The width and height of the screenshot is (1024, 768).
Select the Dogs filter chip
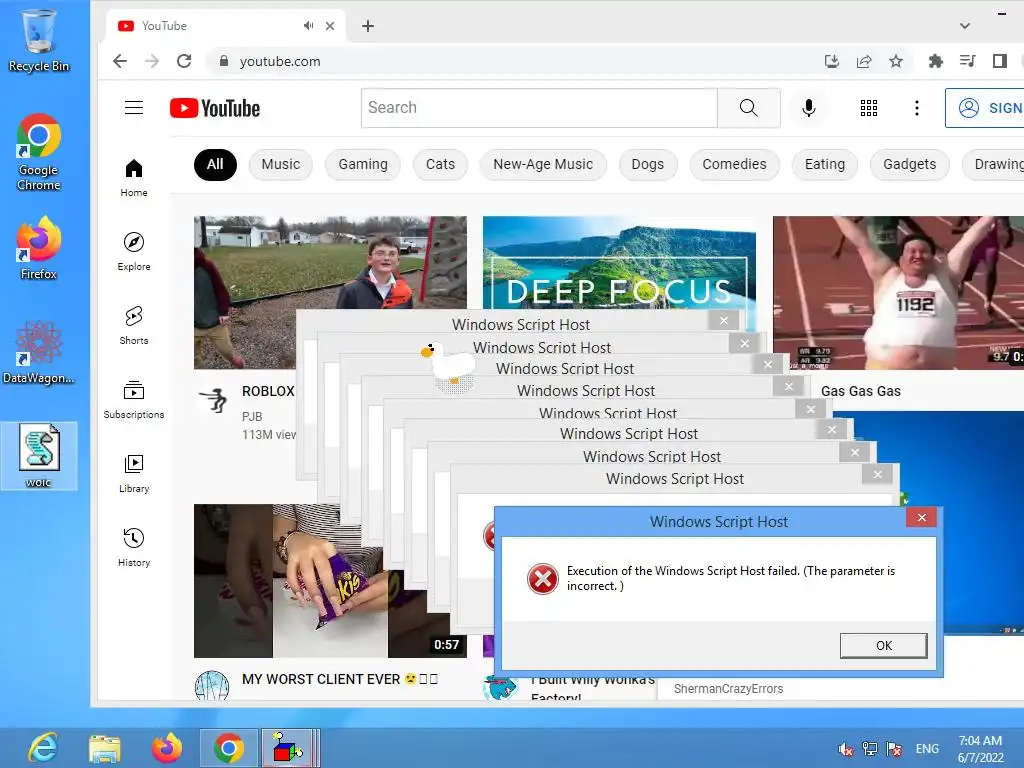(x=648, y=165)
